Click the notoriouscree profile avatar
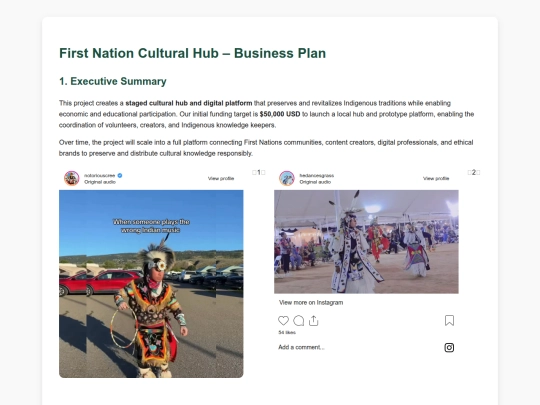This screenshot has width=540, height=405. 72,178
